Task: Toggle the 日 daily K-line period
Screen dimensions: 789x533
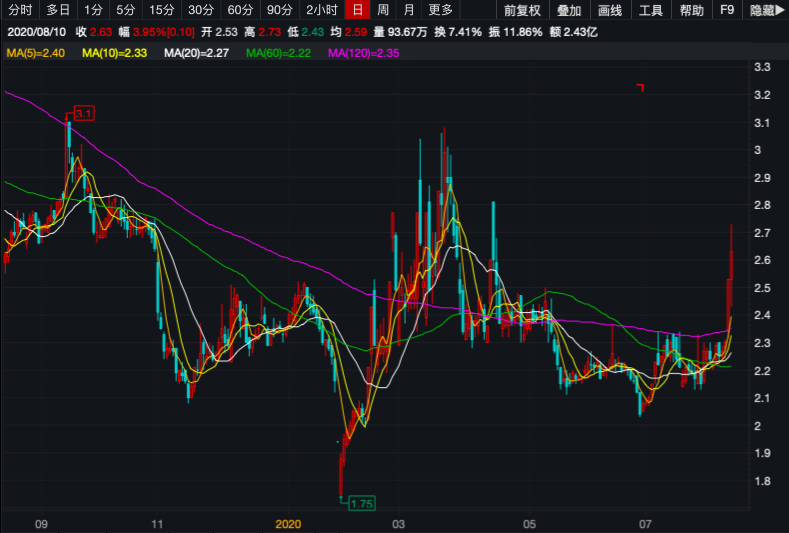Action: (x=356, y=10)
